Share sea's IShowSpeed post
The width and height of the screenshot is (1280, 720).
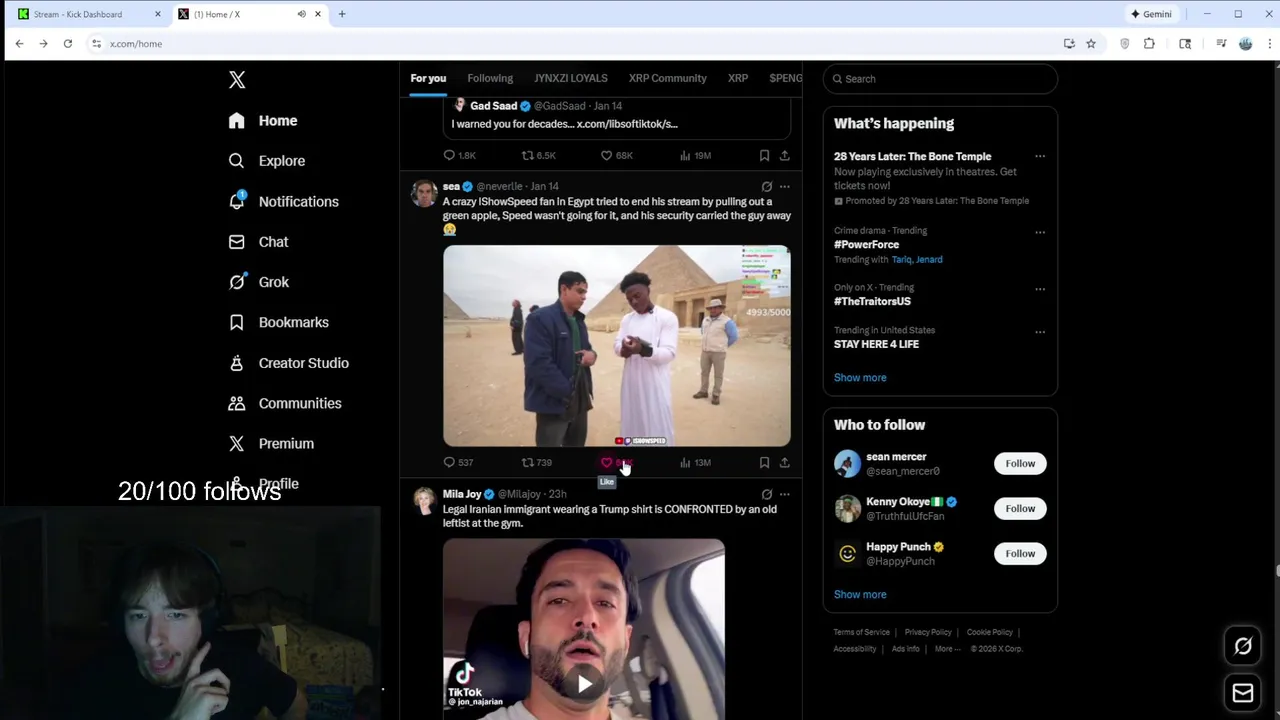click(x=785, y=462)
